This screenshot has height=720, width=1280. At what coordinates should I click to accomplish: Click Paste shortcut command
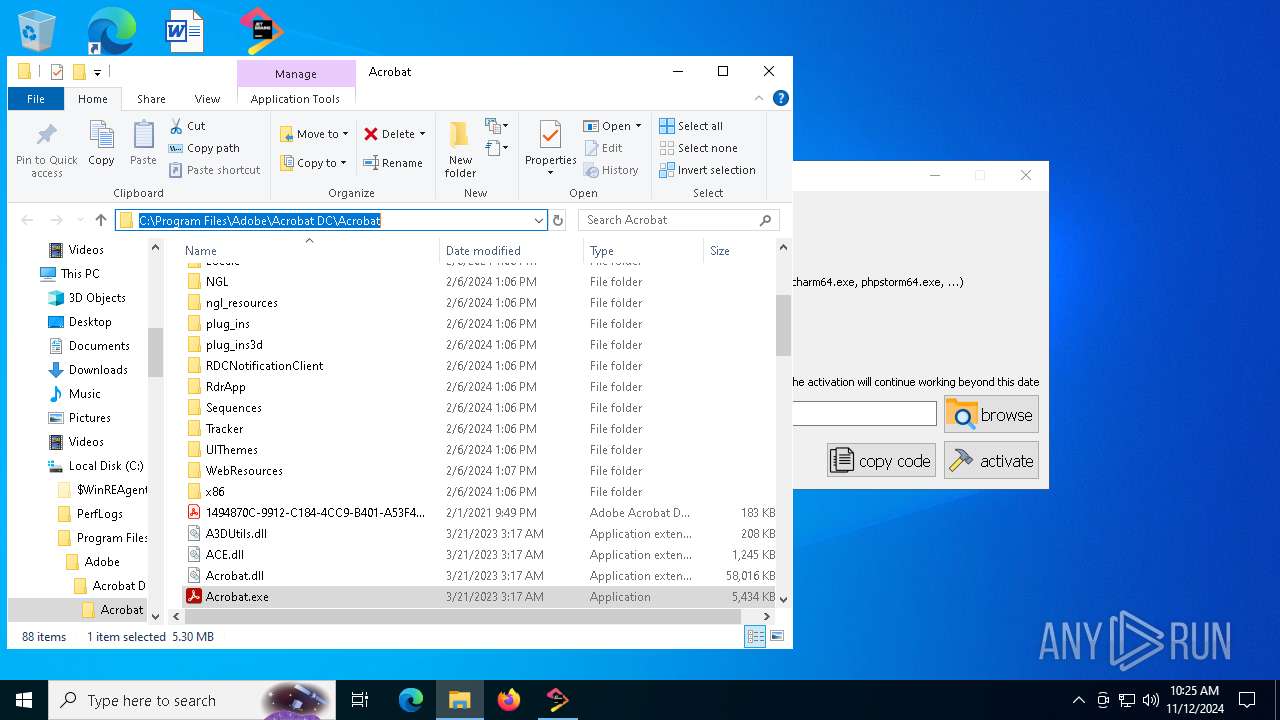[214, 170]
